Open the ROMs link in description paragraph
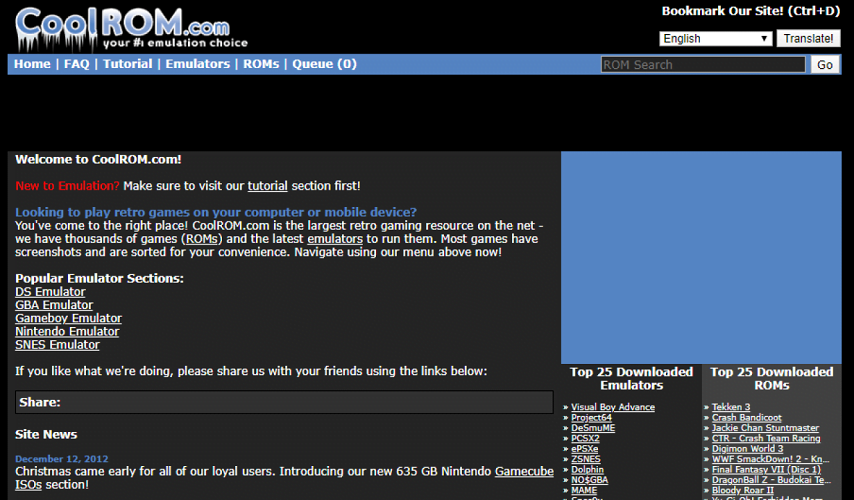 click(202, 239)
